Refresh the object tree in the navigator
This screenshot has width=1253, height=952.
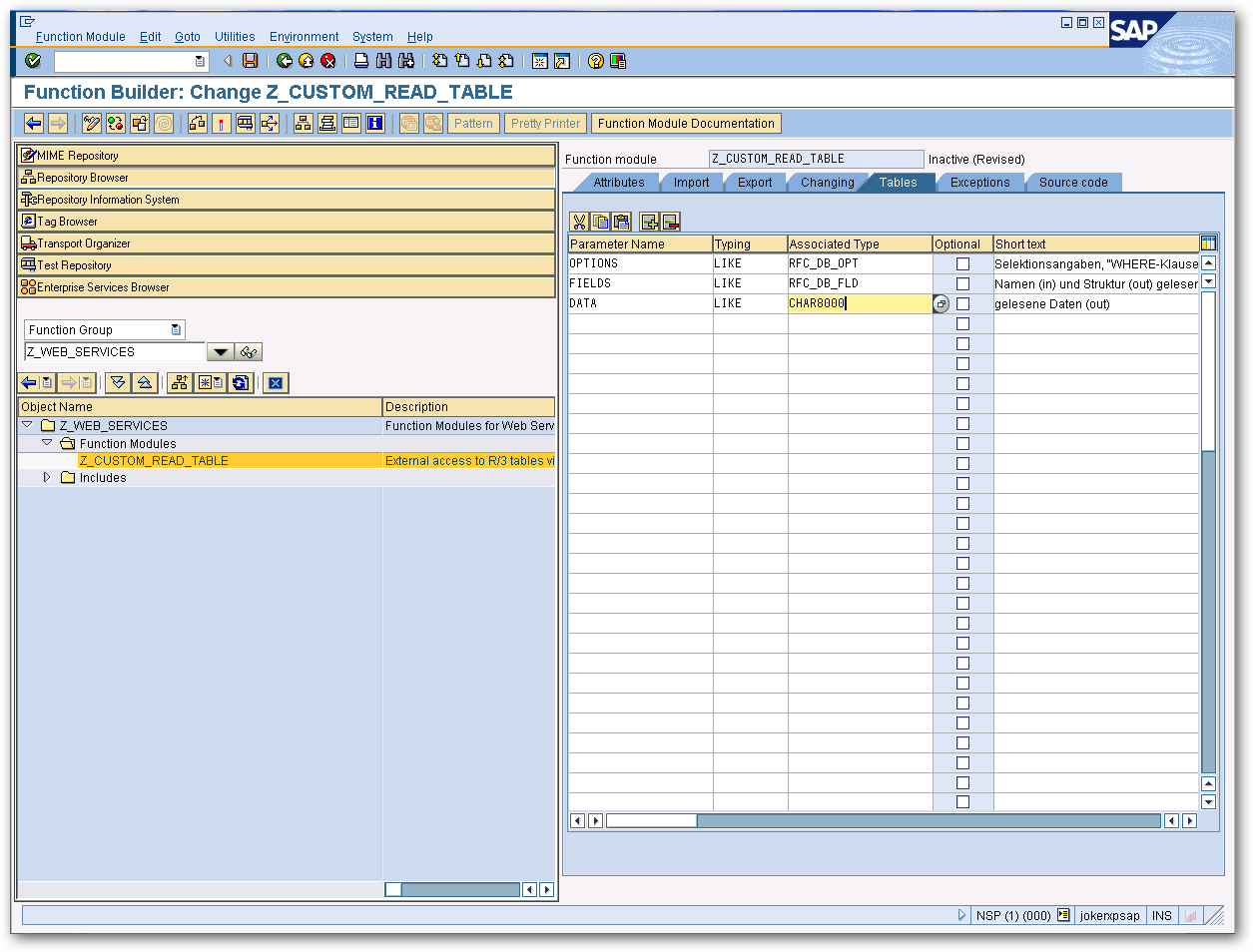coord(241,382)
